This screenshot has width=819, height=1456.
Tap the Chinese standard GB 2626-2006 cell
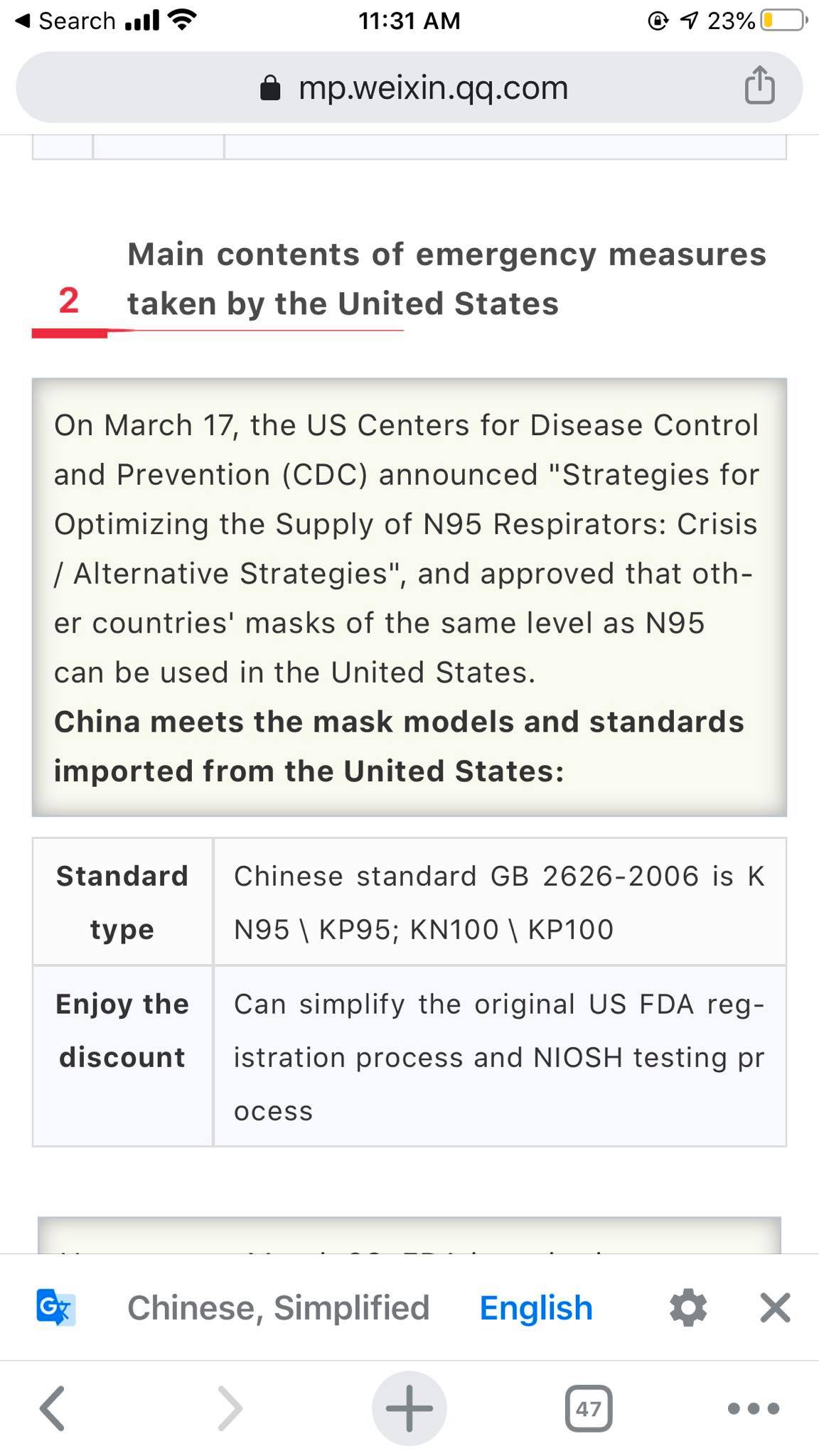[x=500, y=901]
